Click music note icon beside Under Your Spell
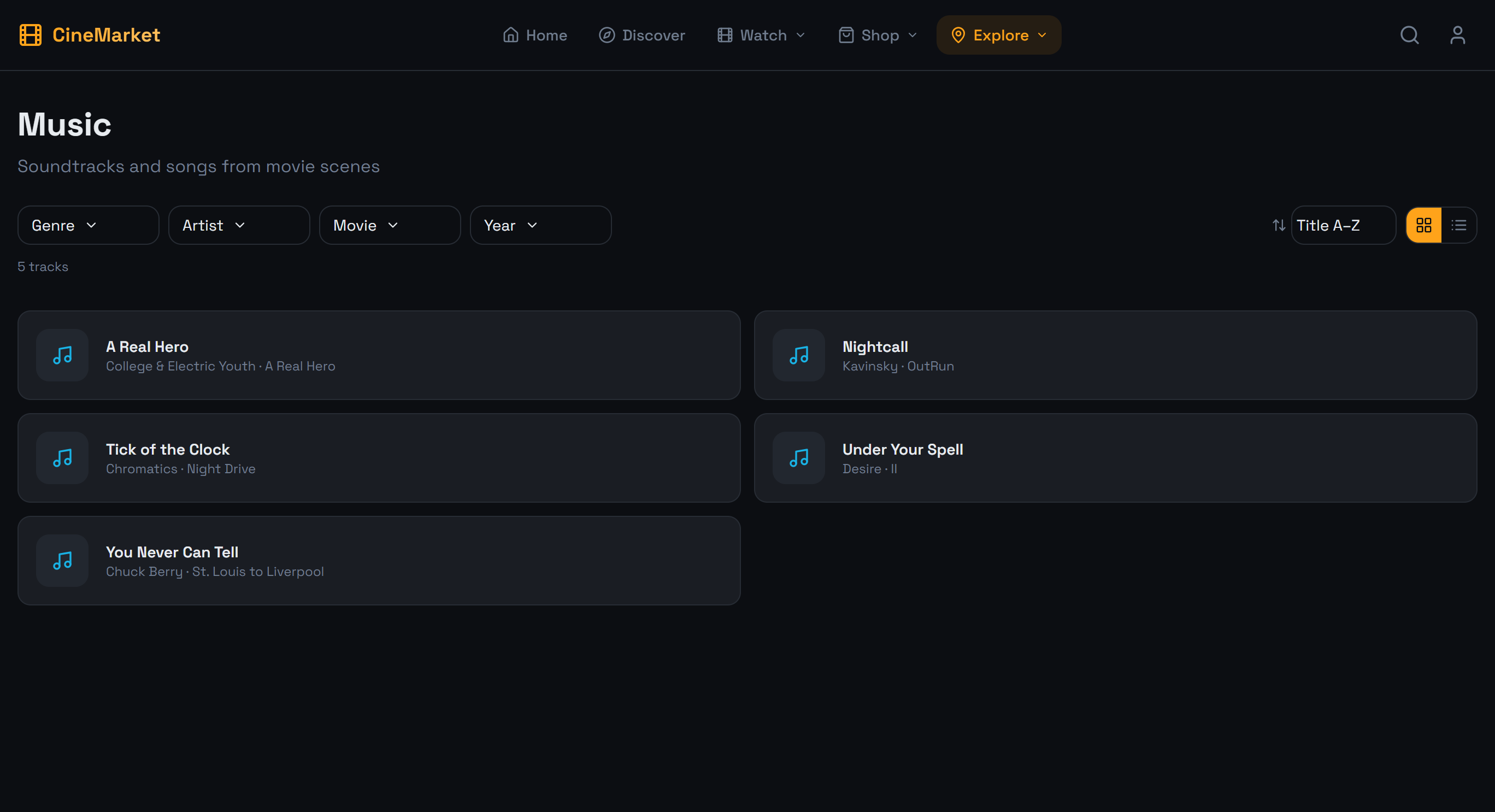Viewport: 1495px width, 812px height. [798, 458]
